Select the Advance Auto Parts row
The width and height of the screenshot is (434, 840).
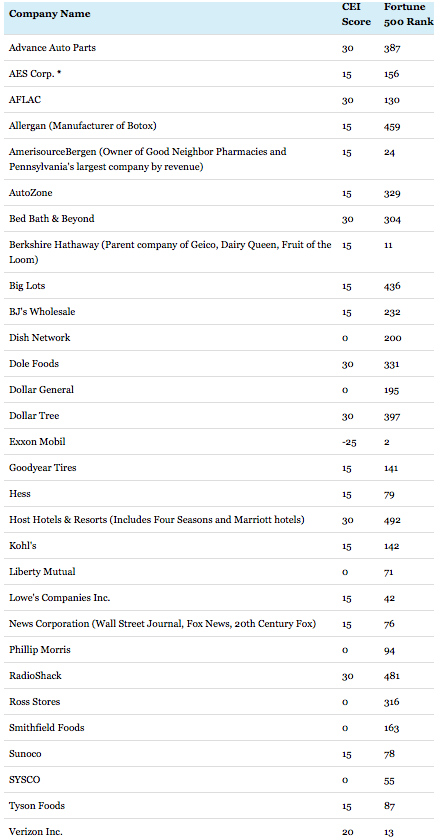217,48
